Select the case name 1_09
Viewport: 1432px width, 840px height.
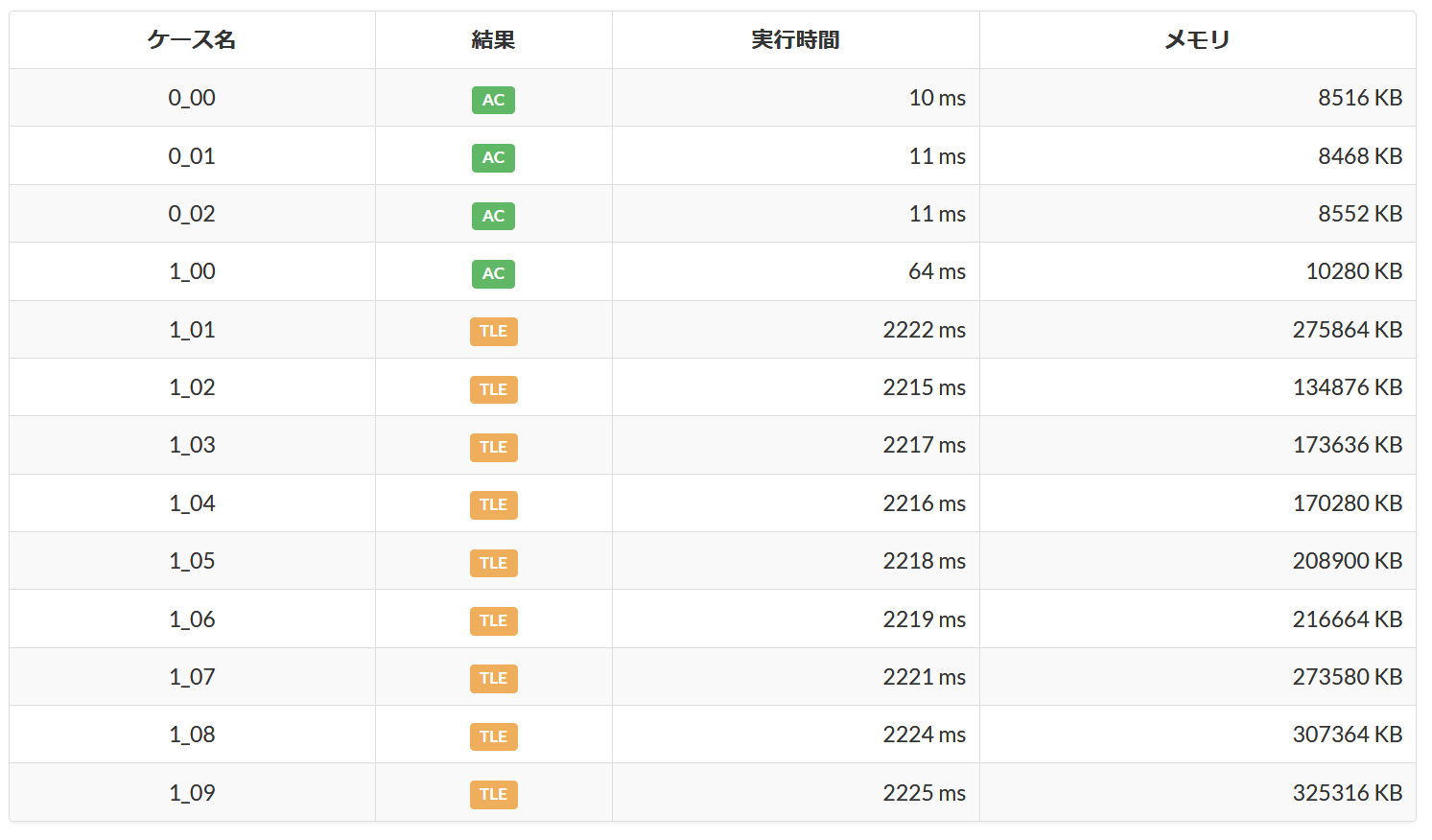[192, 793]
